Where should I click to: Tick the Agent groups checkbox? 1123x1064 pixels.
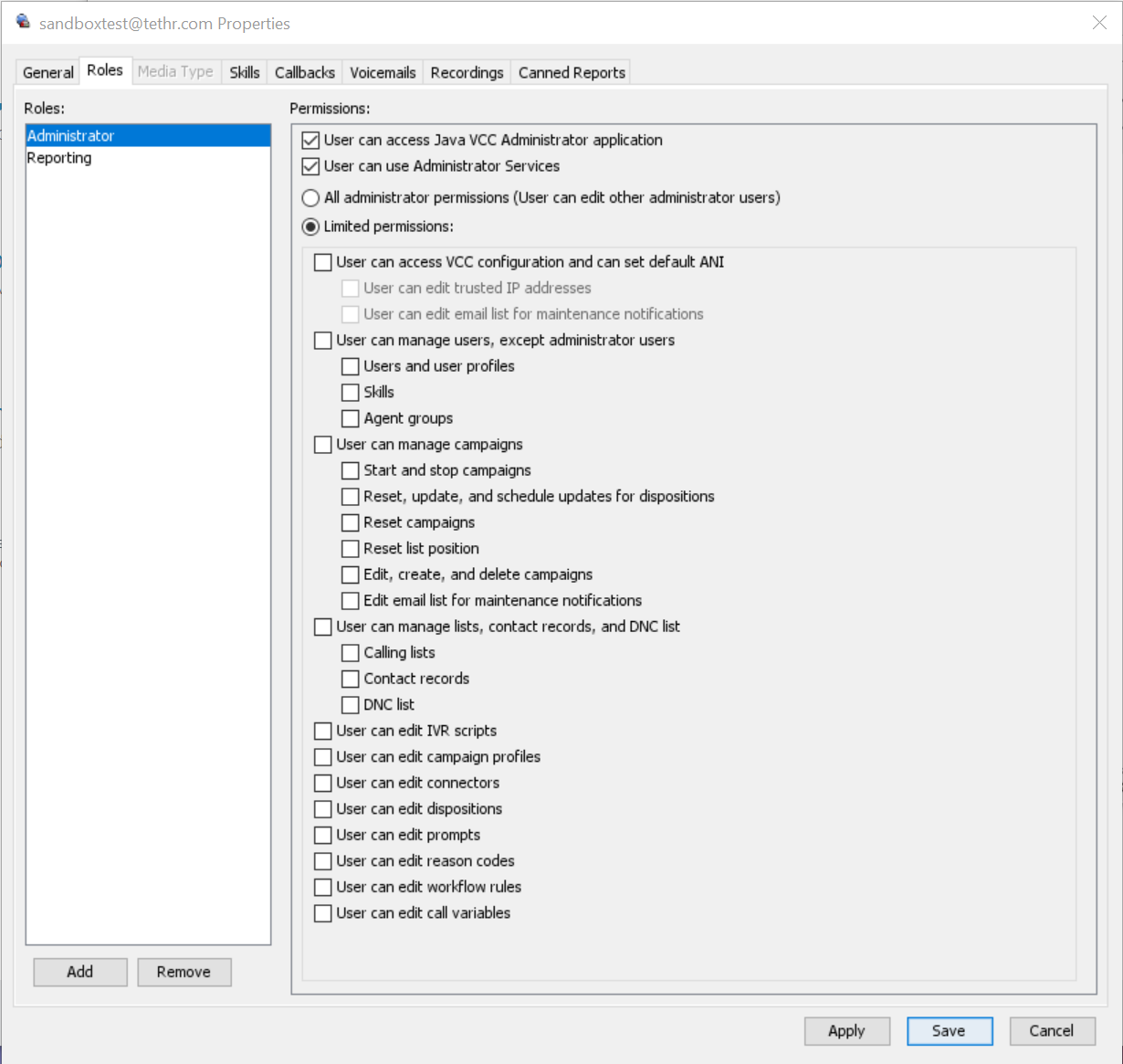pyautogui.click(x=351, y=419)
